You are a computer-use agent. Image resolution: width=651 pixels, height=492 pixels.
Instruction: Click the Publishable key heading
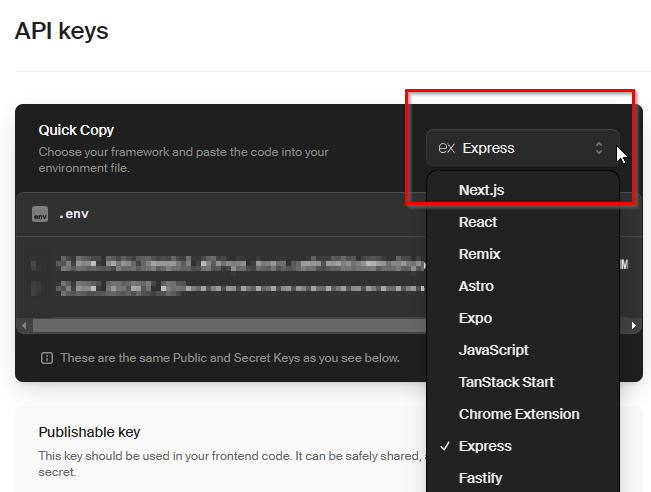click(x=89, y=432)
